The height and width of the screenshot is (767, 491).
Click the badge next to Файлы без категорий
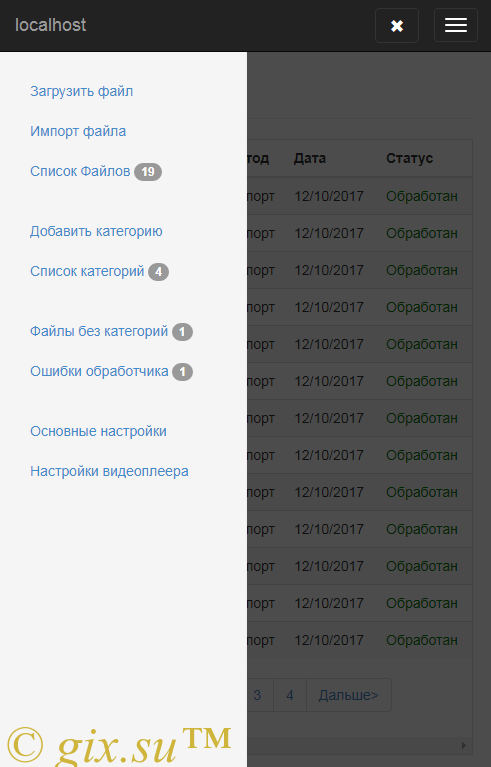click(x=182, y=332)
